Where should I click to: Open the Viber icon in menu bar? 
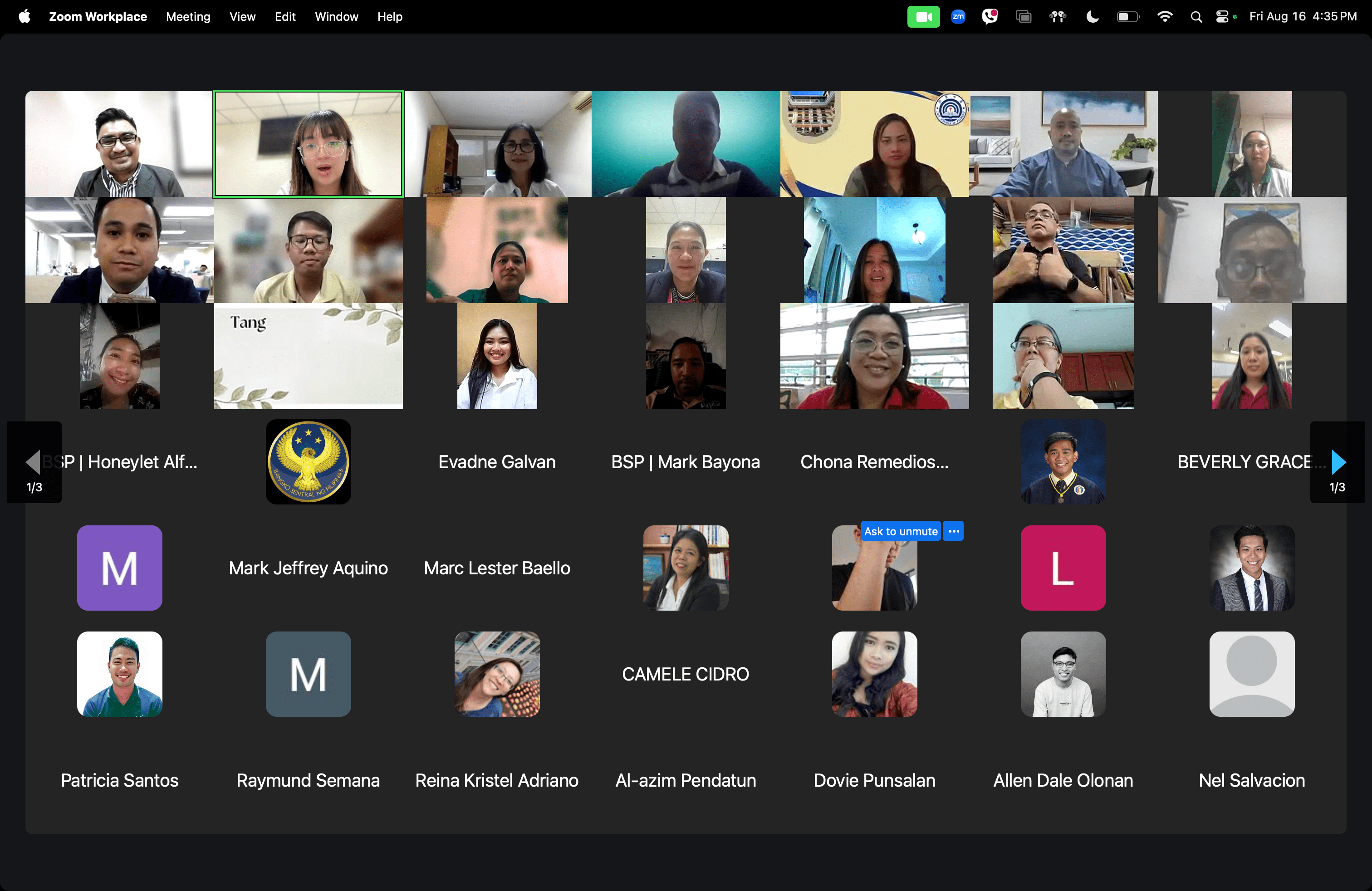[x=990, y=17]
